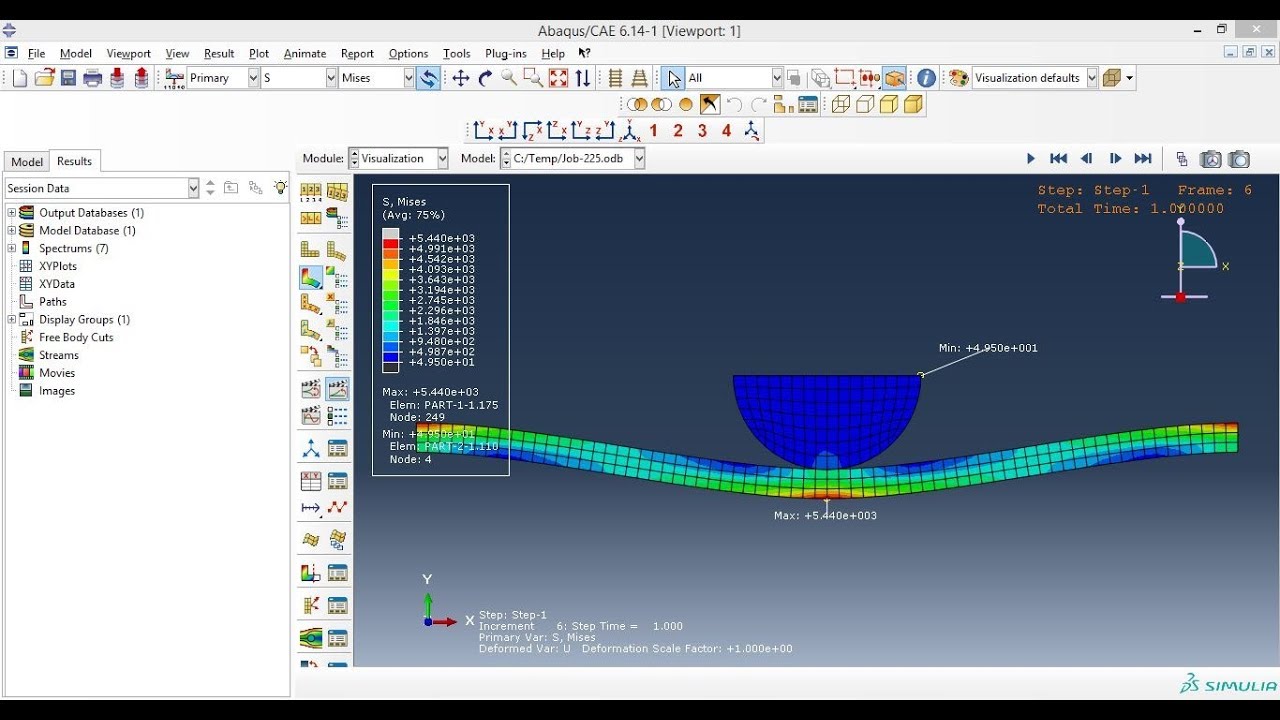
Task: Play the animation
Action: [x=1031, y=158]
